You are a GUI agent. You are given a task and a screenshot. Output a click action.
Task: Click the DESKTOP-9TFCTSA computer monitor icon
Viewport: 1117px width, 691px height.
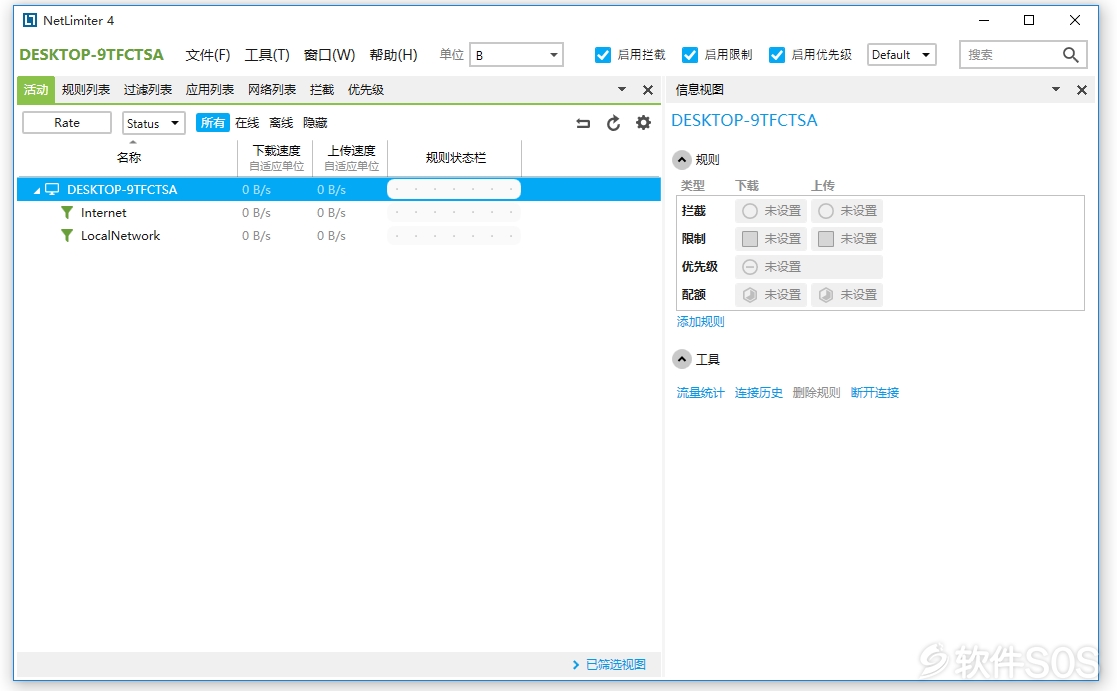coord(52,189)
